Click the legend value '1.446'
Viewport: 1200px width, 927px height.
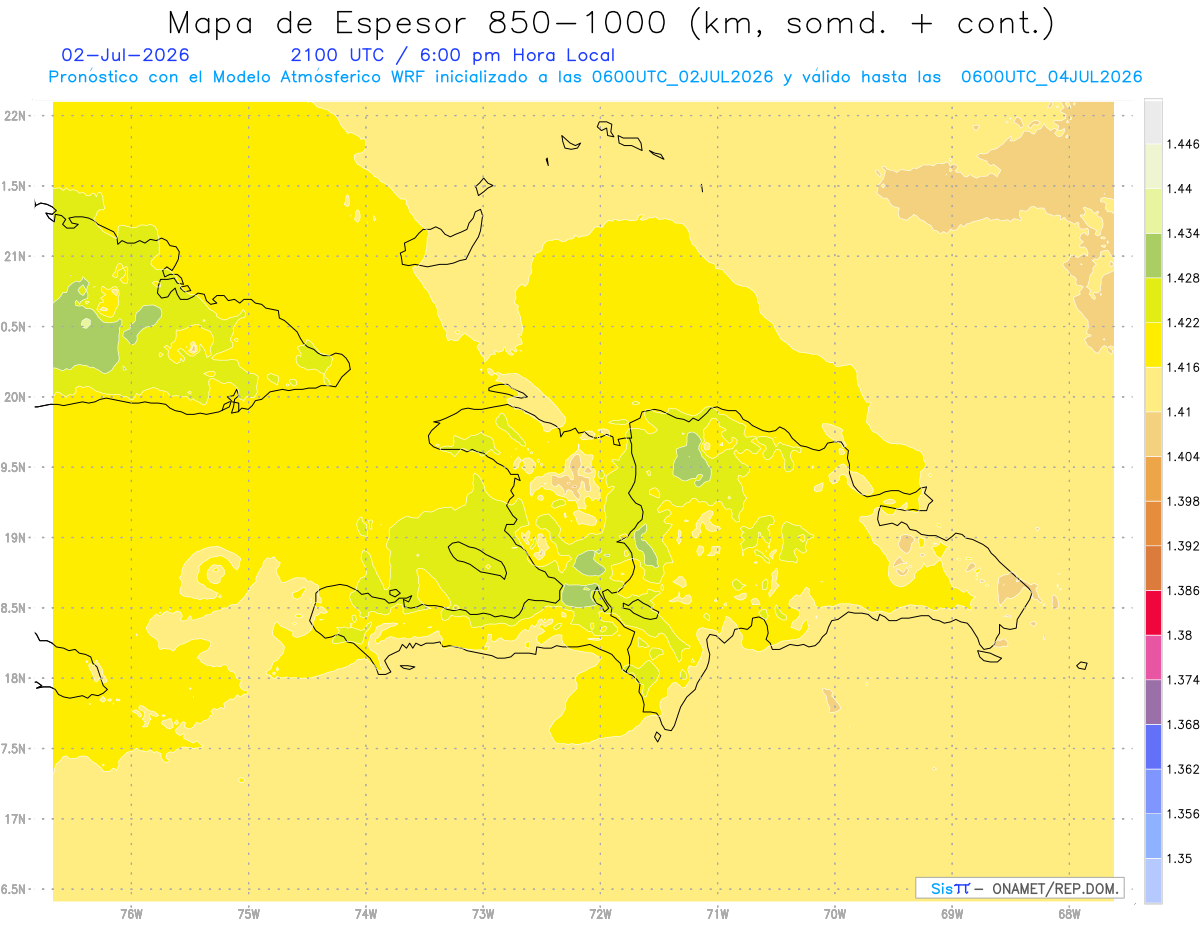coord(1182,144)
